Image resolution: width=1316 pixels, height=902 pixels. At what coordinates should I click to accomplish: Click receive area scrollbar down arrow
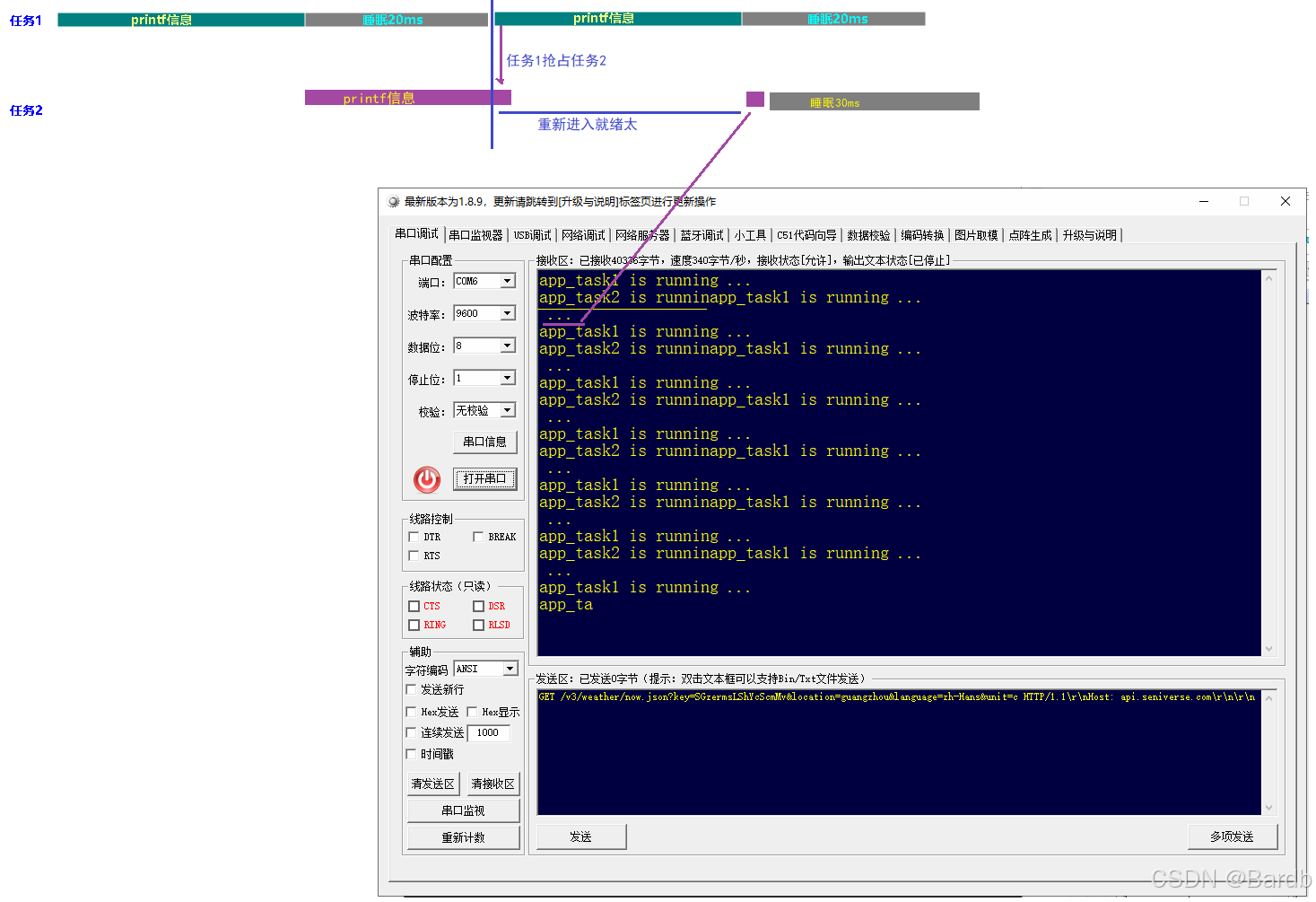[x=1268, y=649]
